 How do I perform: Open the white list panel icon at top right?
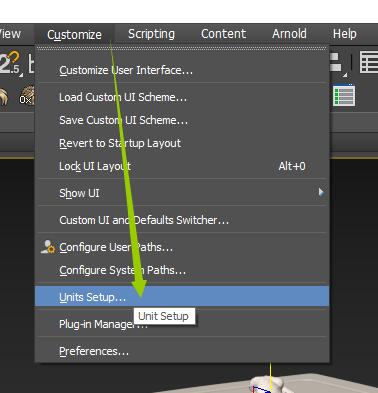coord(369,62)
